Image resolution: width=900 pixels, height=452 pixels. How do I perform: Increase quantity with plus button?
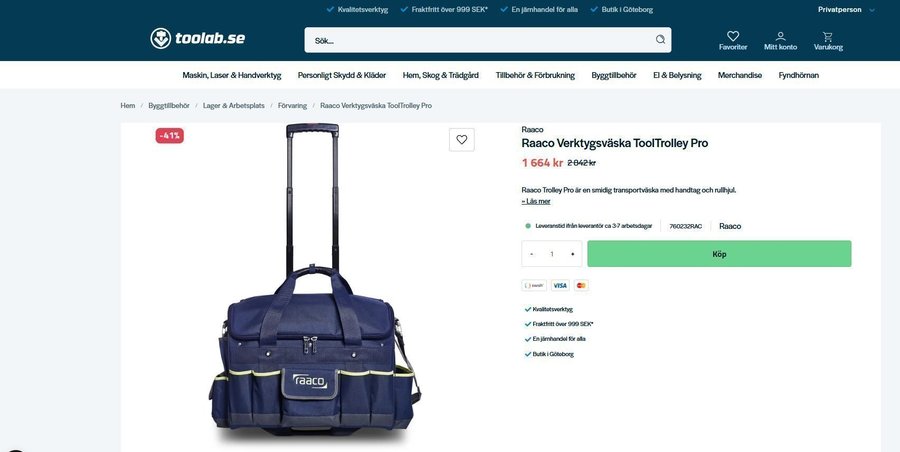tap(572, 254)
